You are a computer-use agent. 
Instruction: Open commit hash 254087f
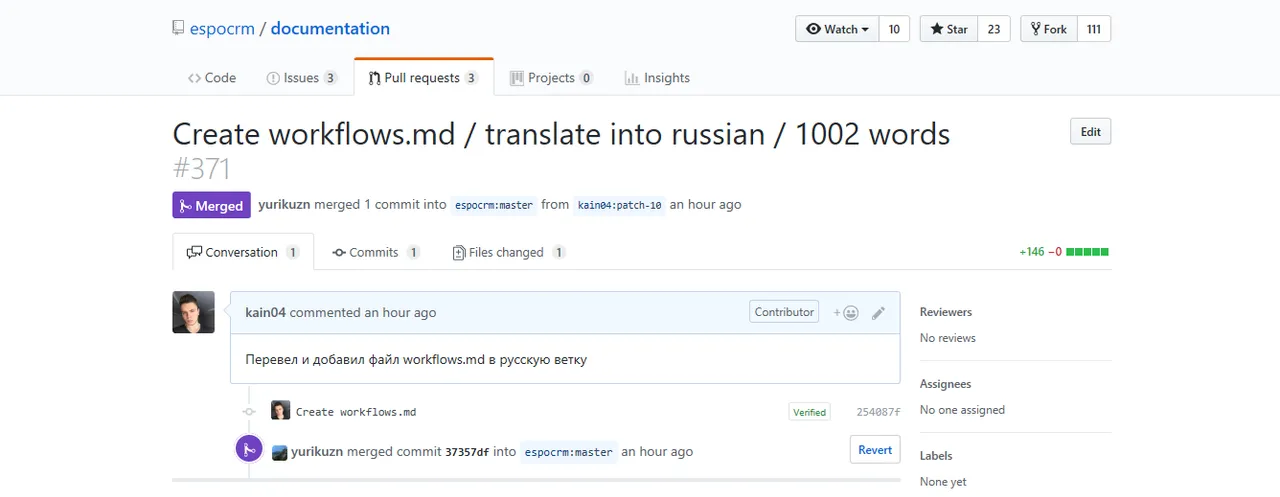click(x=878, y=412)
